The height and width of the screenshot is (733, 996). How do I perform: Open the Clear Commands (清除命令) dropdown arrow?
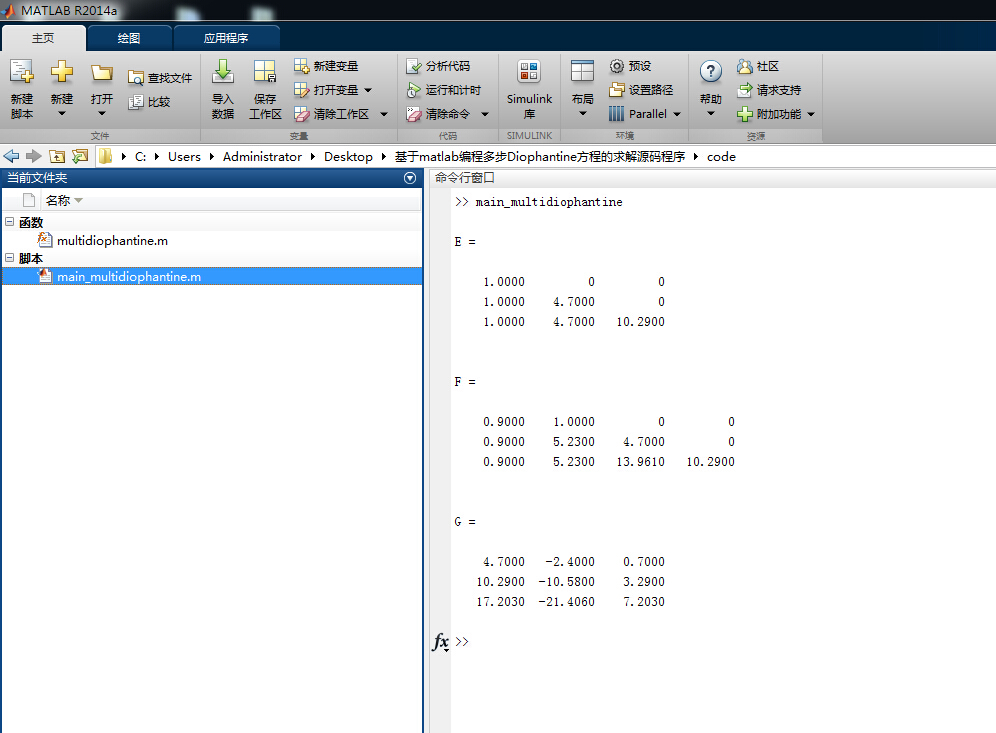pyautogui.click(x=485, y=114)
